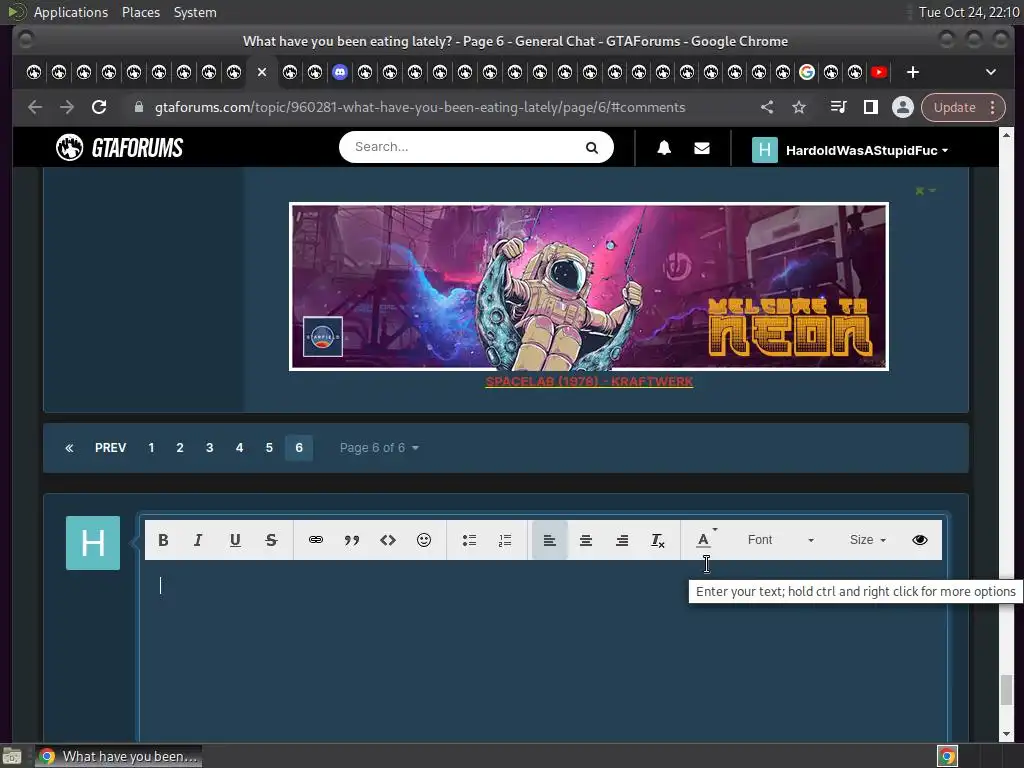Switch to the Discord tab

click(x=340, y=72)
